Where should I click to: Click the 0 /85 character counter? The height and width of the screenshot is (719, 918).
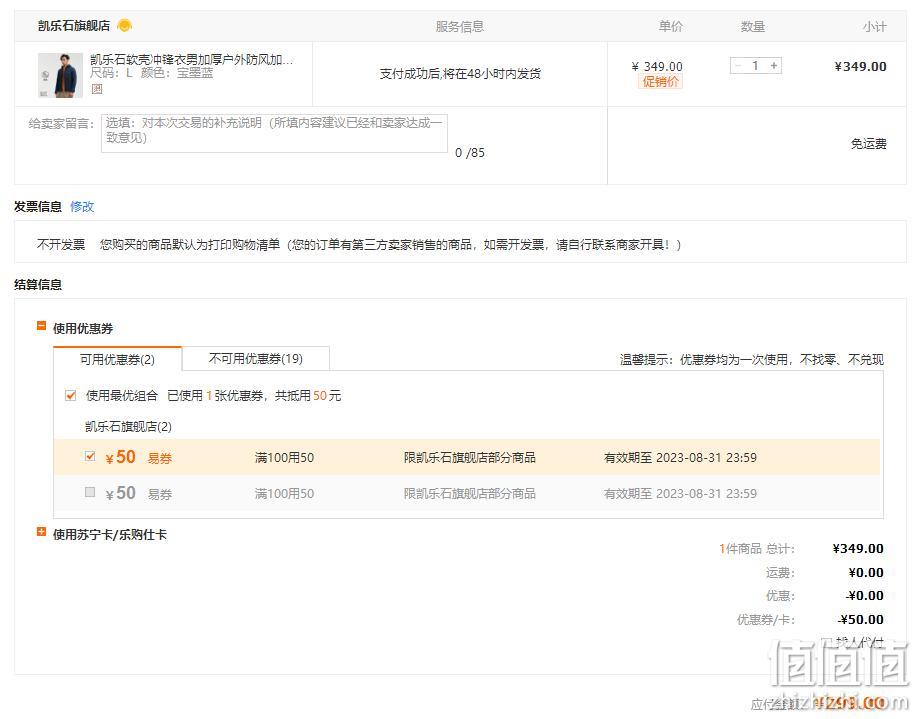click(470, 153)
